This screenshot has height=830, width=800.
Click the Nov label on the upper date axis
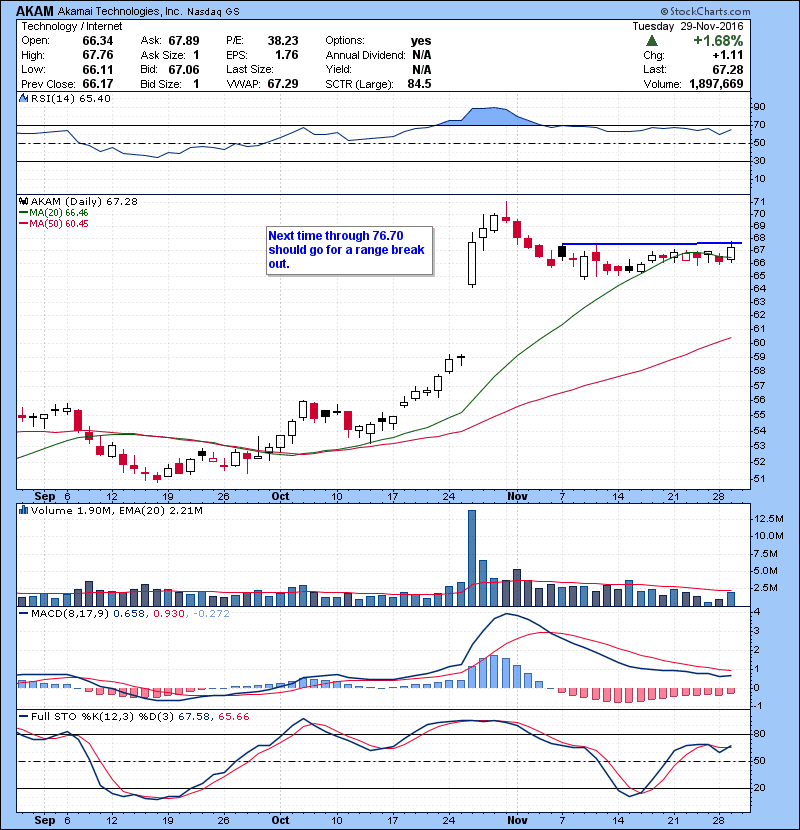(x=517, y=496)
